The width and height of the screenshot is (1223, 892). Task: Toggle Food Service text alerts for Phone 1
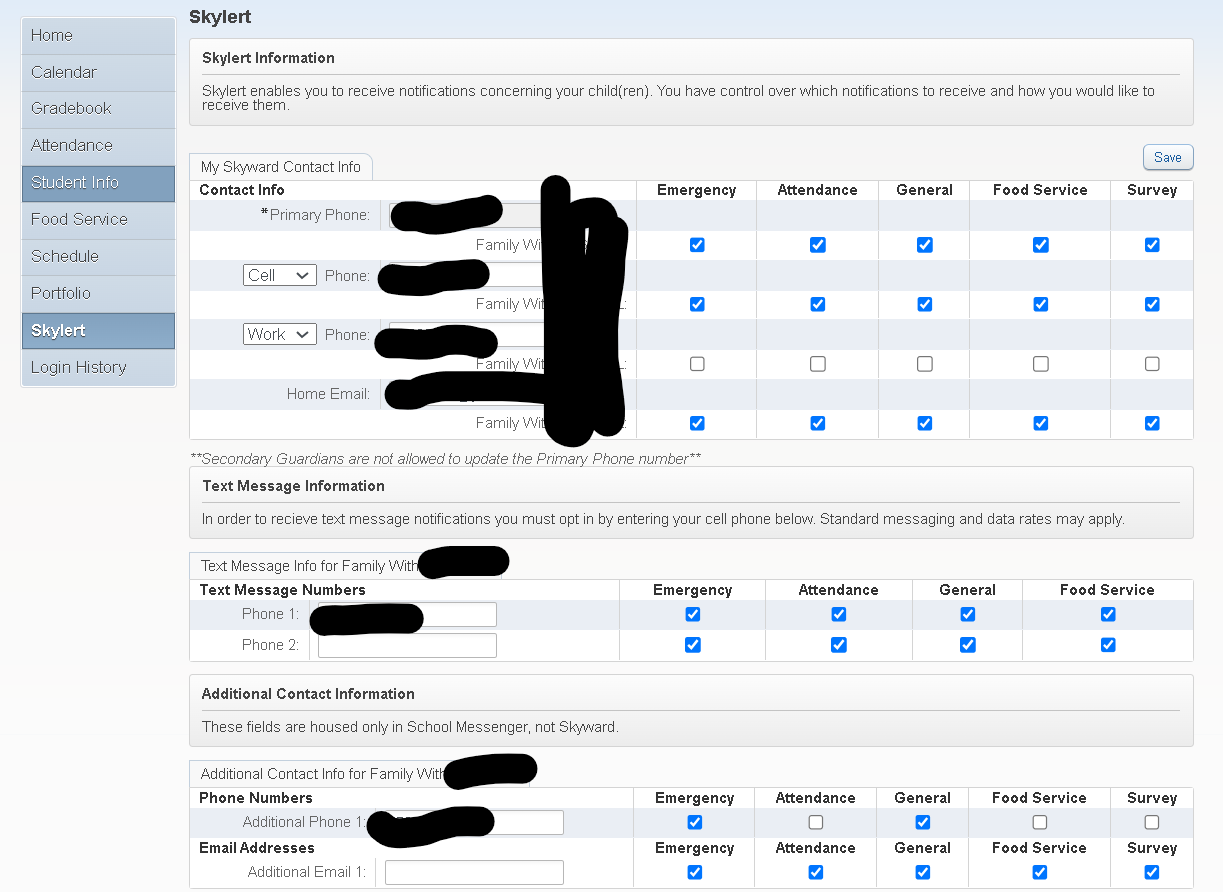click(x=1108, y=614)
